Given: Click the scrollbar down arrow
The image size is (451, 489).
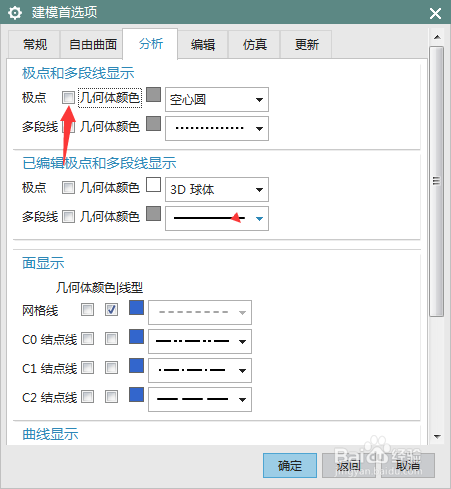Looking at the screenshot, I should 437,436.
